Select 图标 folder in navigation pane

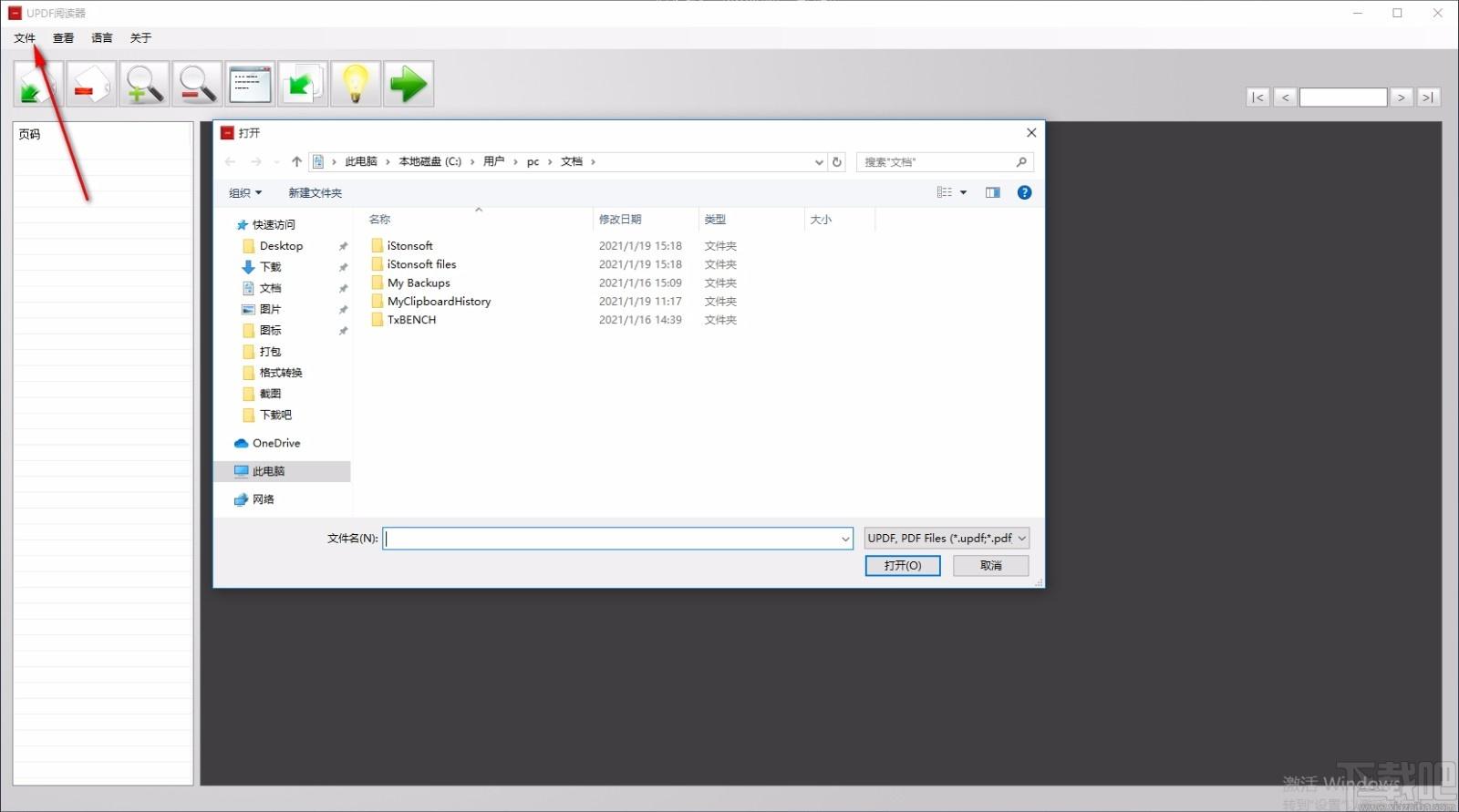[x=270, y=331]
